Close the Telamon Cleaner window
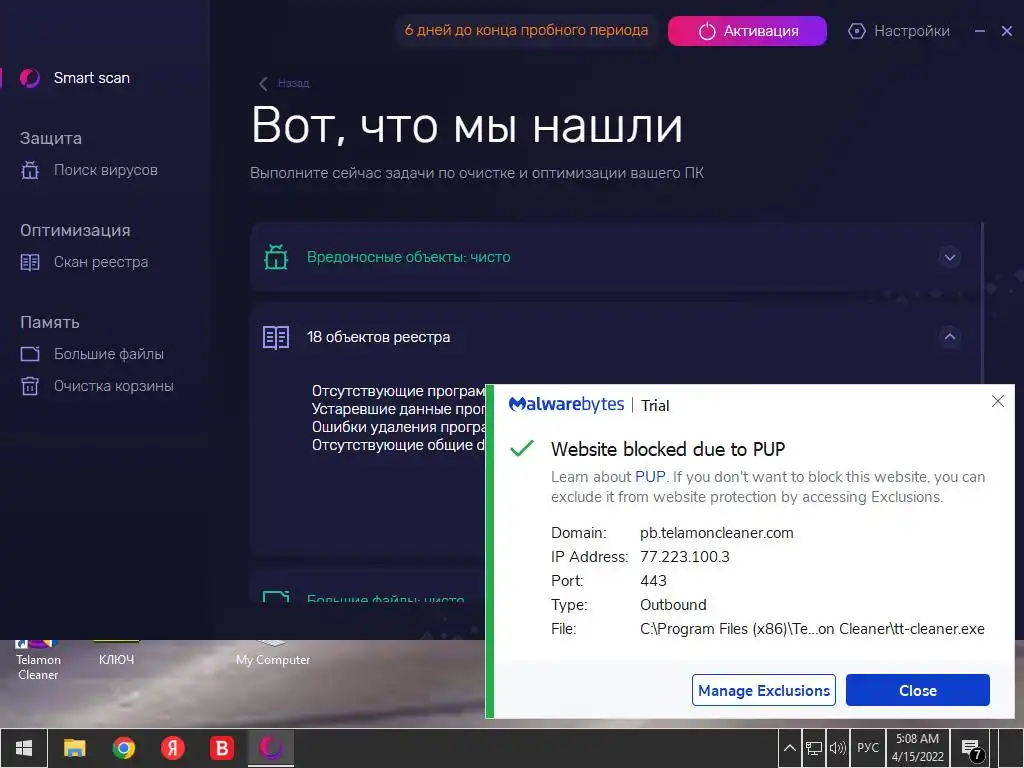The image size is (1024, 768). (1007, 31)
